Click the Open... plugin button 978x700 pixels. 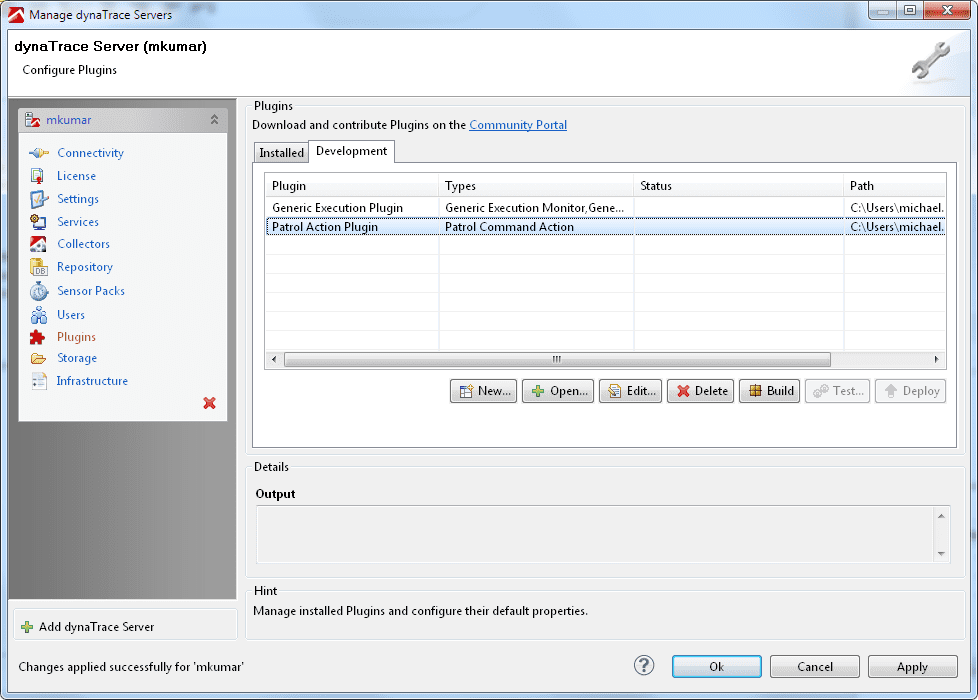coord(558,391)
